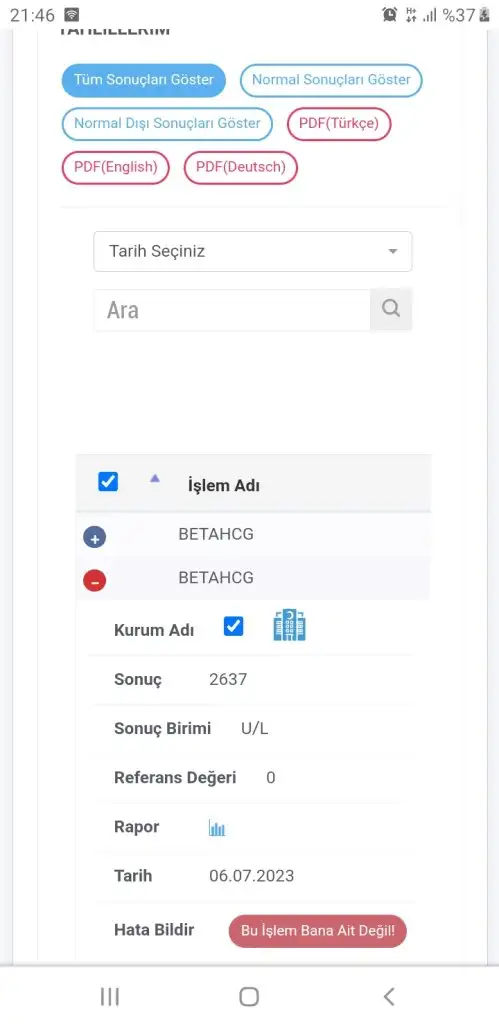499x1024 pixels.
Task: Click the sort arrow beside İşlem Adı
Action: tap(155, 478)
